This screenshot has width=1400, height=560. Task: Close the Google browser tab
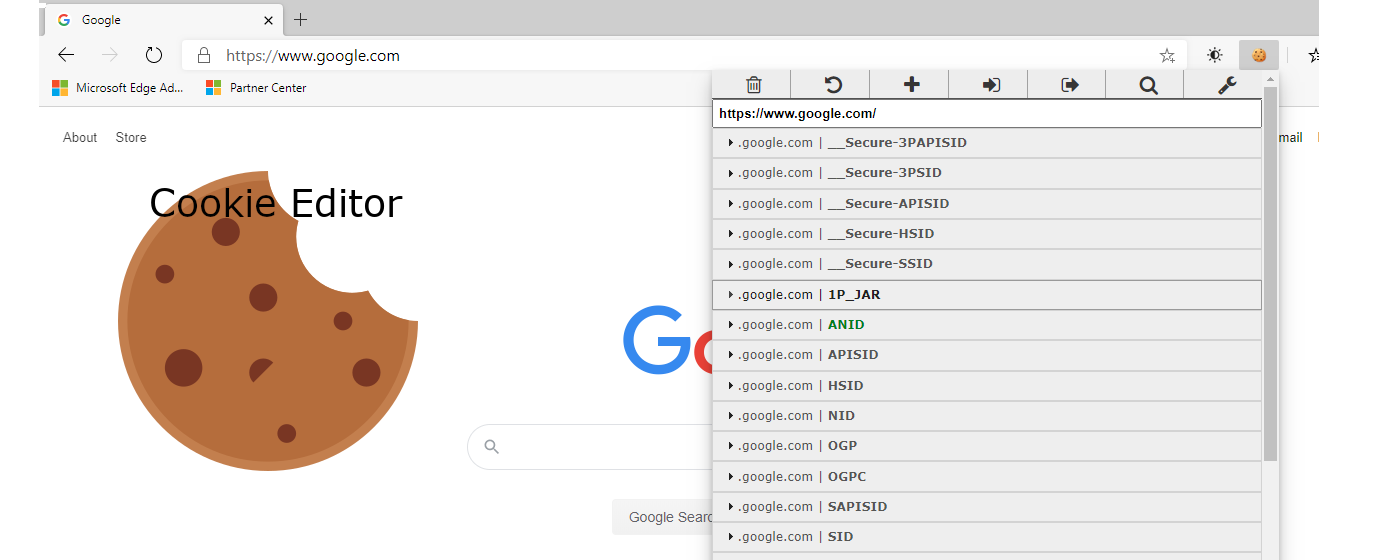pyautogui.click(x=268, y=20)
